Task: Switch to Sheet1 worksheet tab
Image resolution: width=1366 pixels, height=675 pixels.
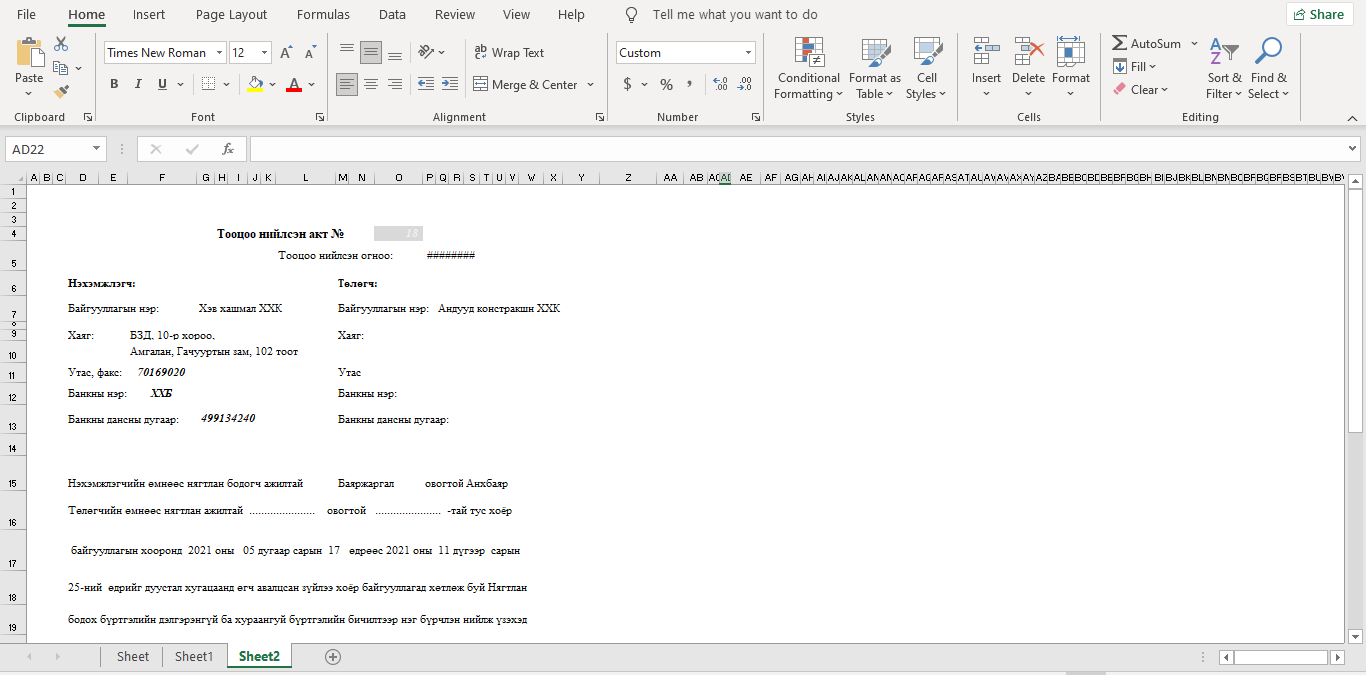Action: pyautogui.click(x=194, y=657)
